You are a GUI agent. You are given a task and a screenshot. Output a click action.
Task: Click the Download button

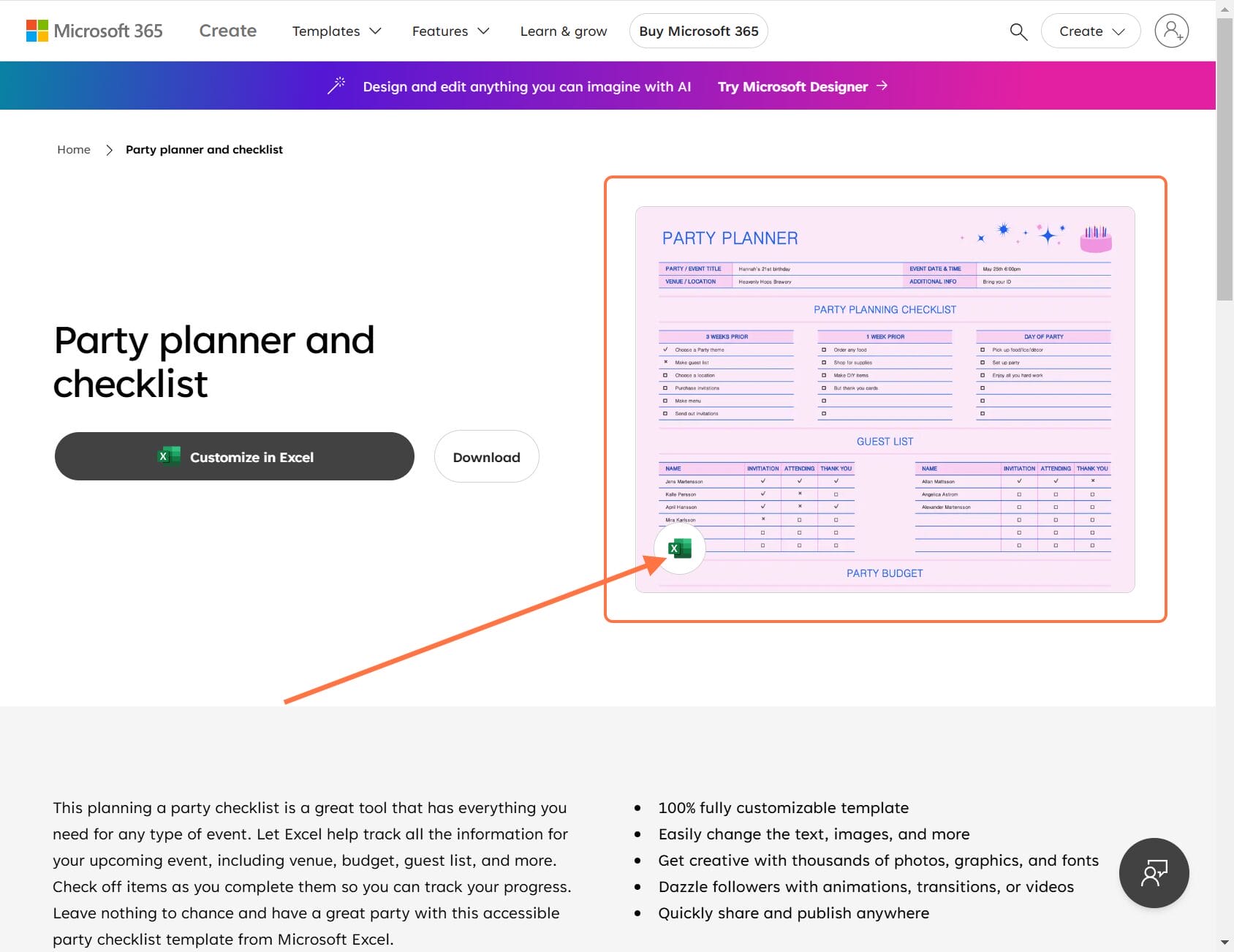point(485,456)
